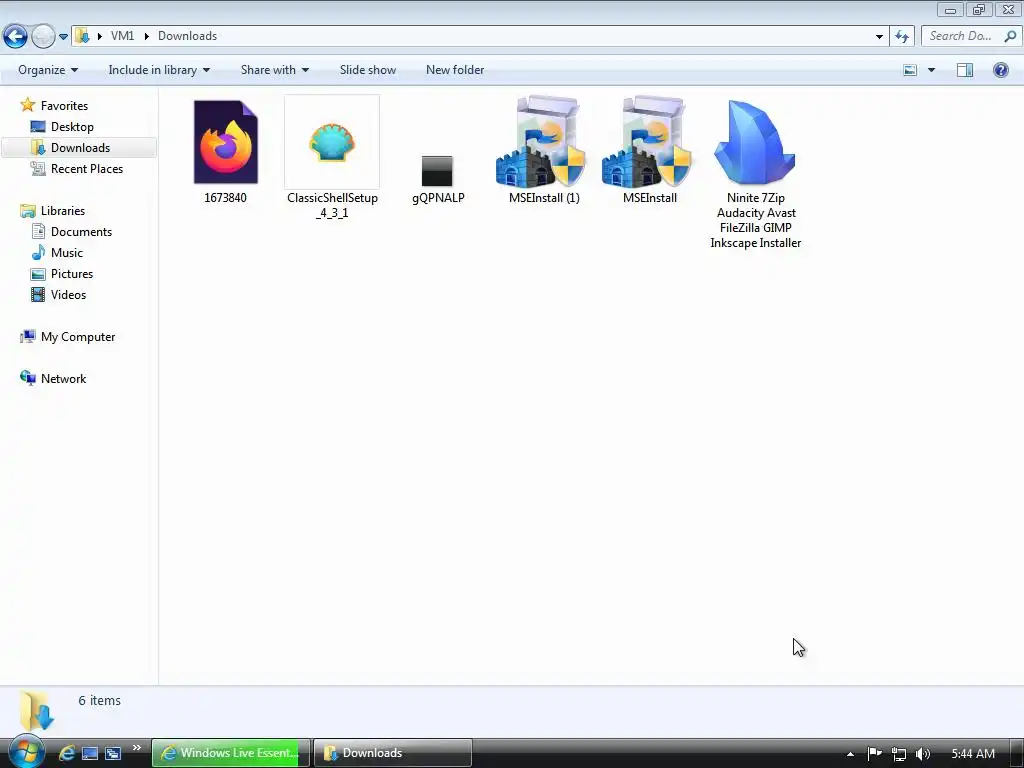
Task: Select the ClassicShellSetup_4_3_1 installer icon
Action: point(332,142)
